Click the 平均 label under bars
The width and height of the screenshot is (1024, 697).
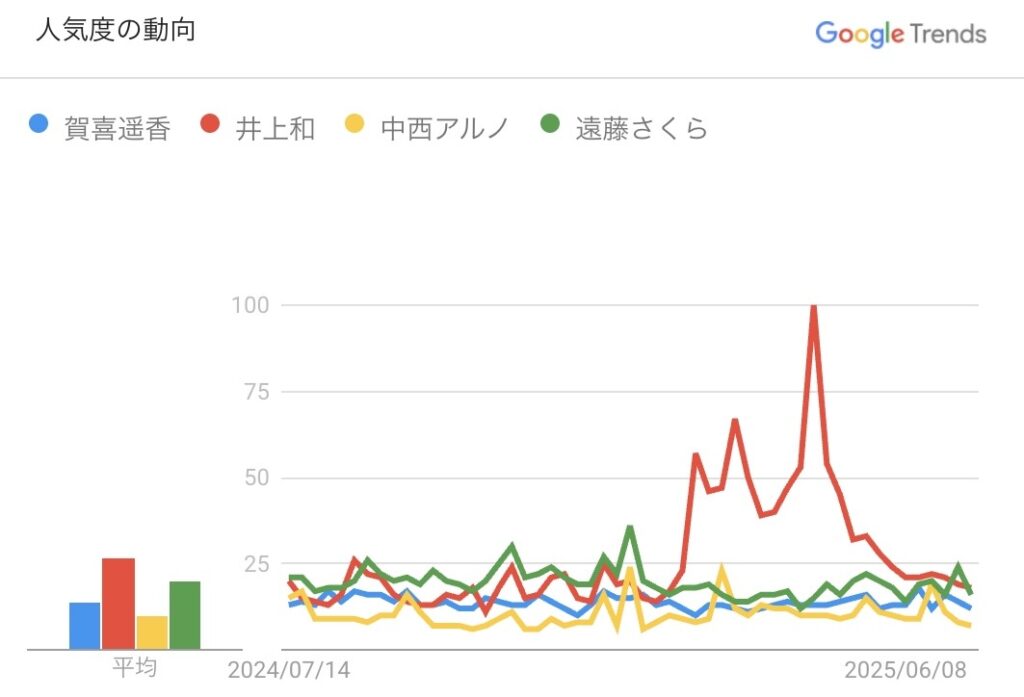[x=135, y=668]
